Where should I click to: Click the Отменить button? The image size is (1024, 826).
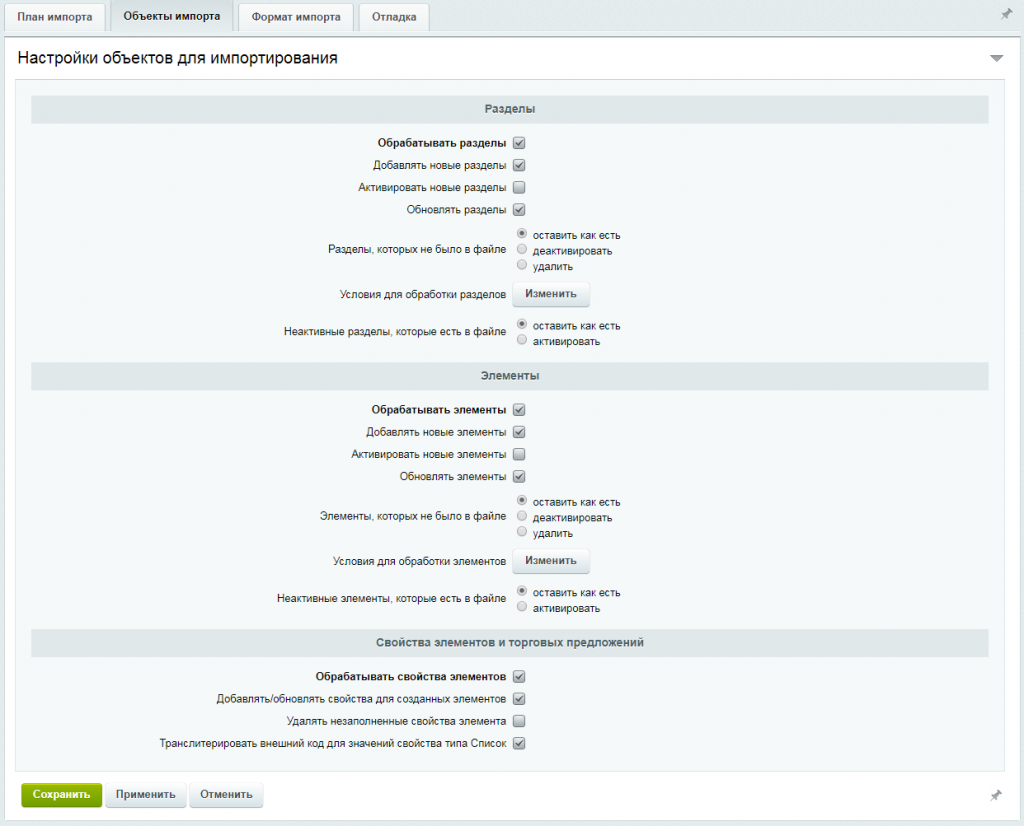click(x=226, y=795)
